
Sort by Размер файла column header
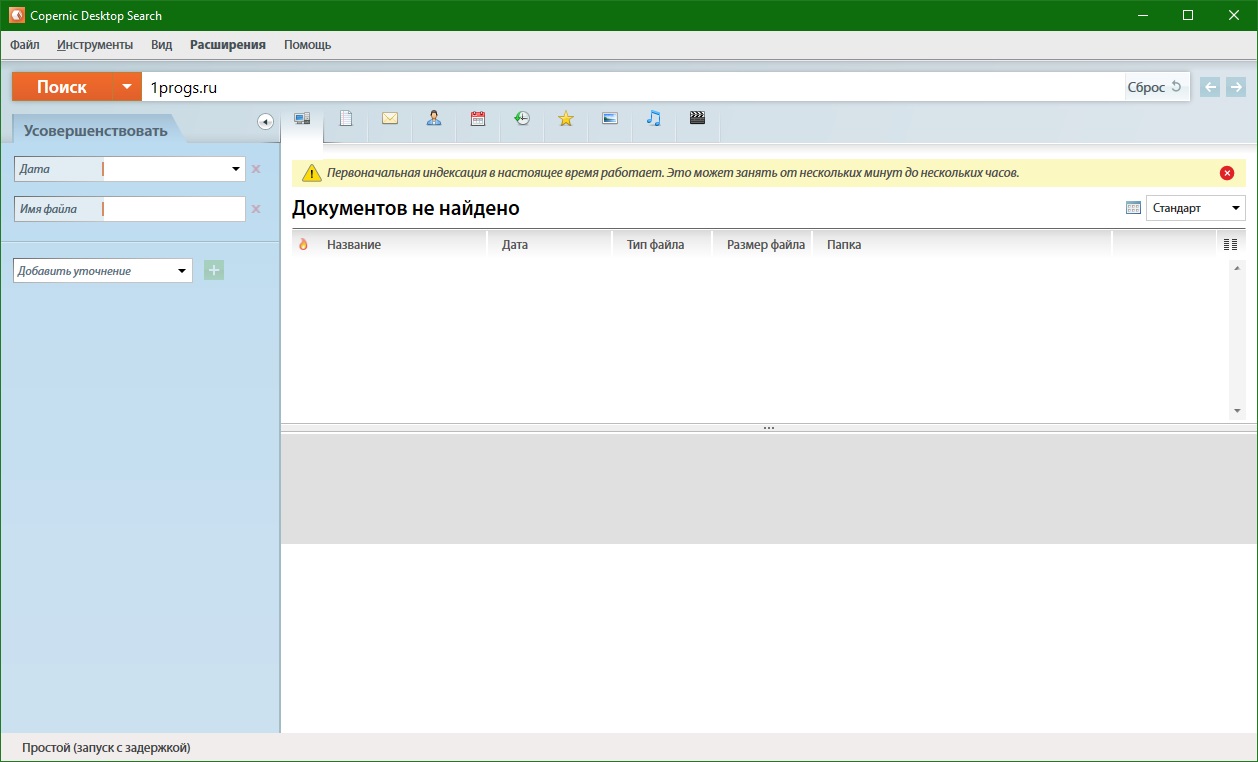pos(763,244)
